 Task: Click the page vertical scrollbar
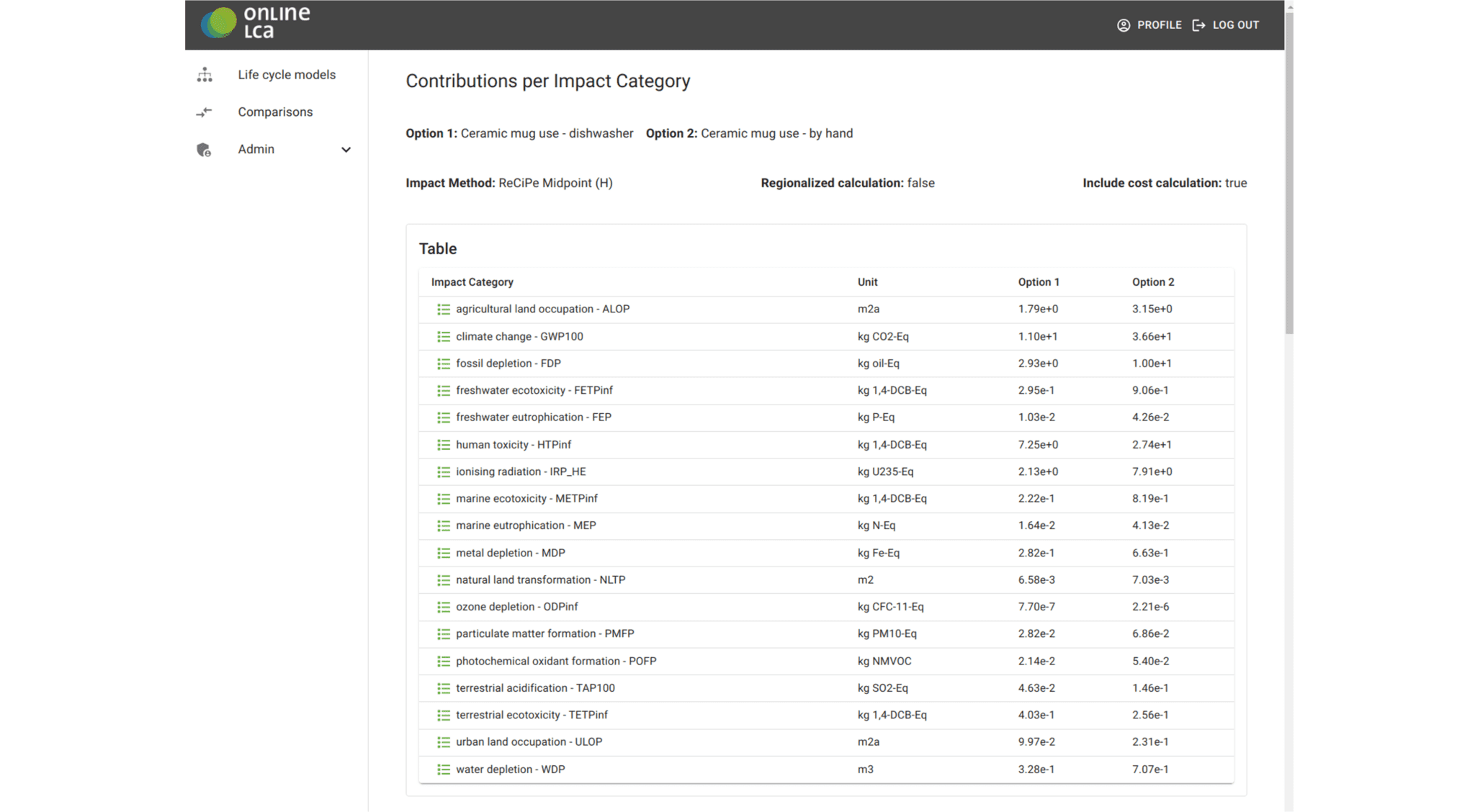point(1289,173)
